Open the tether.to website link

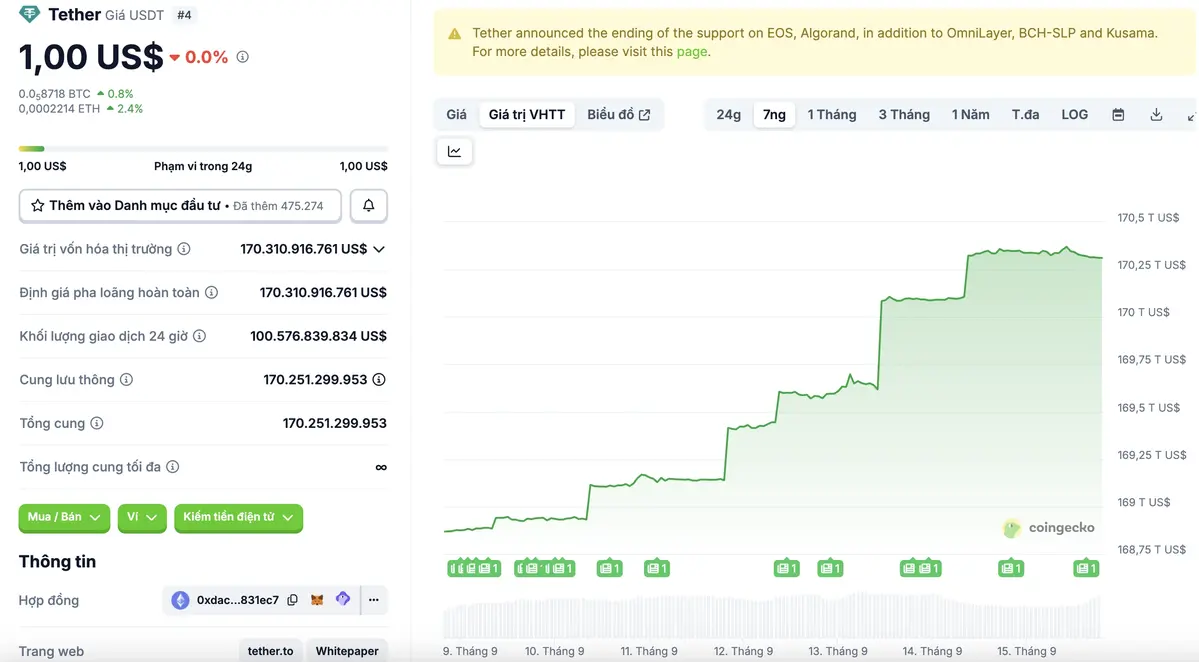[x=271, y=651]
